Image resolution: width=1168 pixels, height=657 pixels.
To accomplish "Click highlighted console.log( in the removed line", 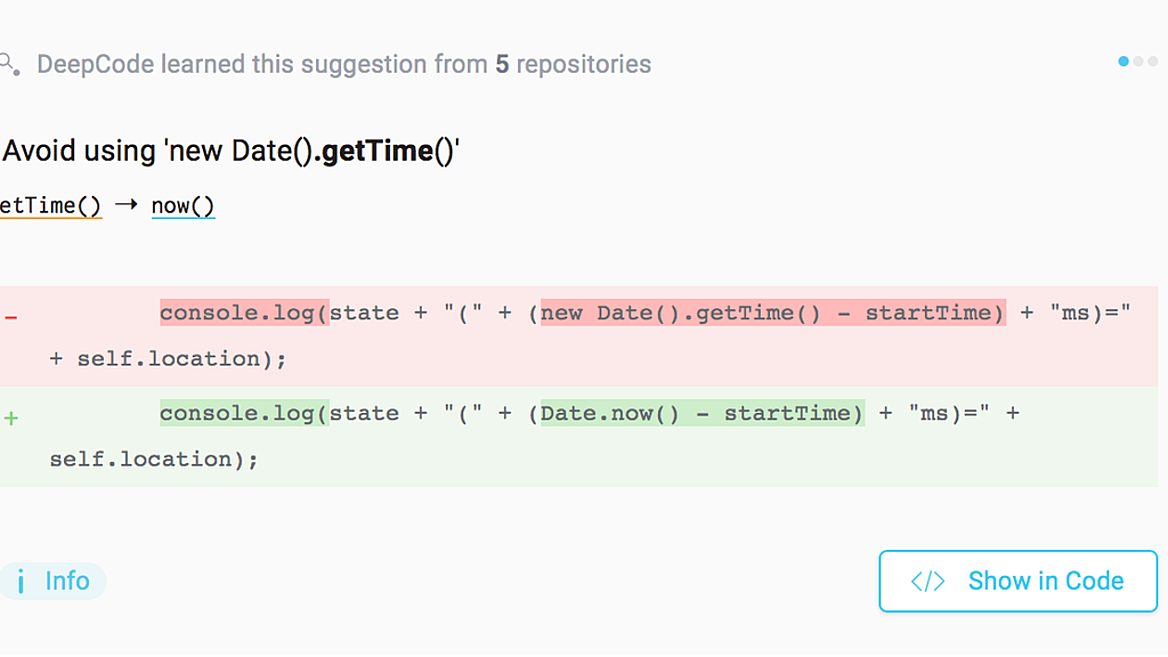I will pos(243,313).
